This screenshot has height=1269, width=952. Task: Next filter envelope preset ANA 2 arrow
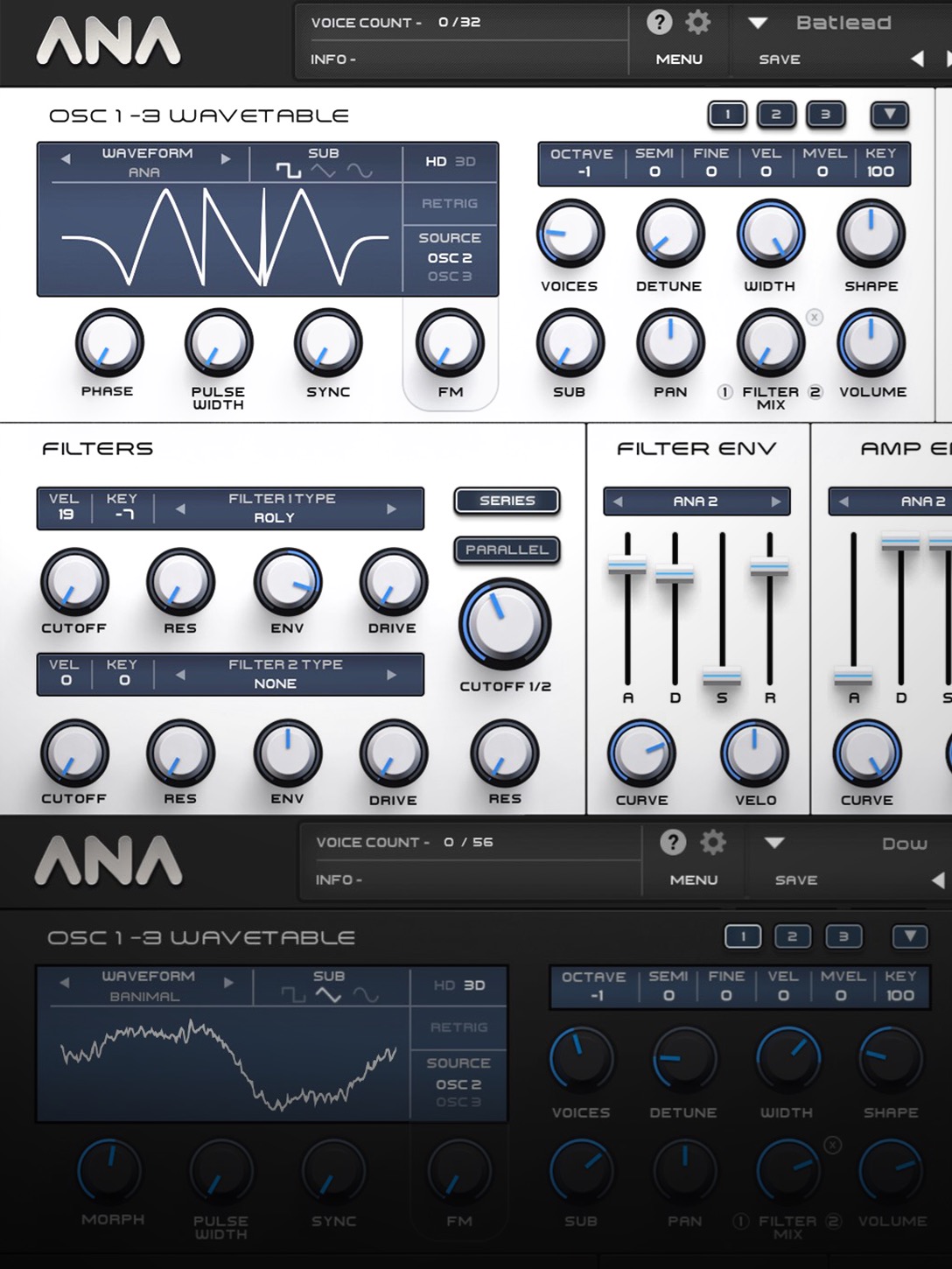click(775, 501)
